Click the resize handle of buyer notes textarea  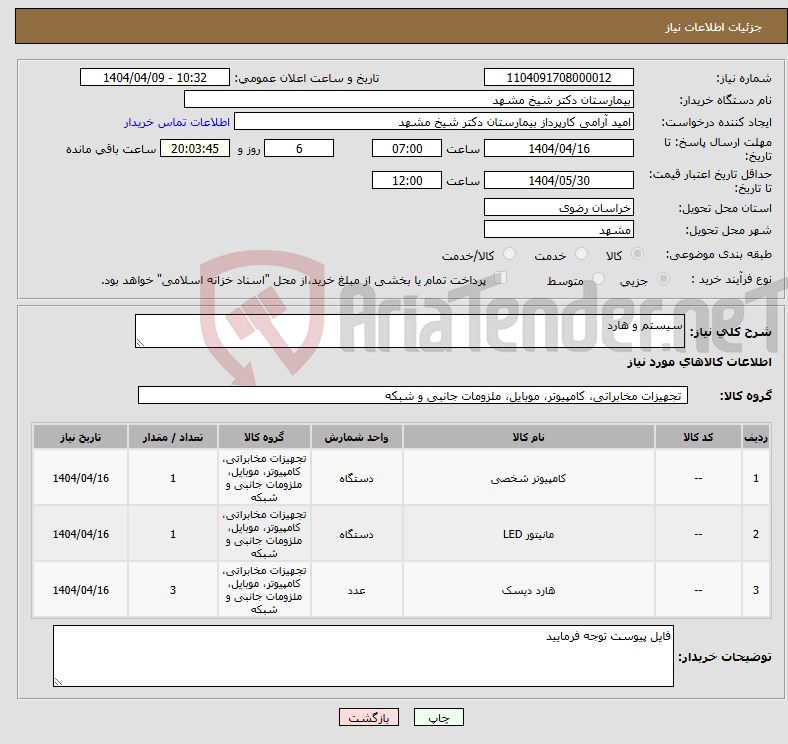pyautogui.click(x=58, y=682)
